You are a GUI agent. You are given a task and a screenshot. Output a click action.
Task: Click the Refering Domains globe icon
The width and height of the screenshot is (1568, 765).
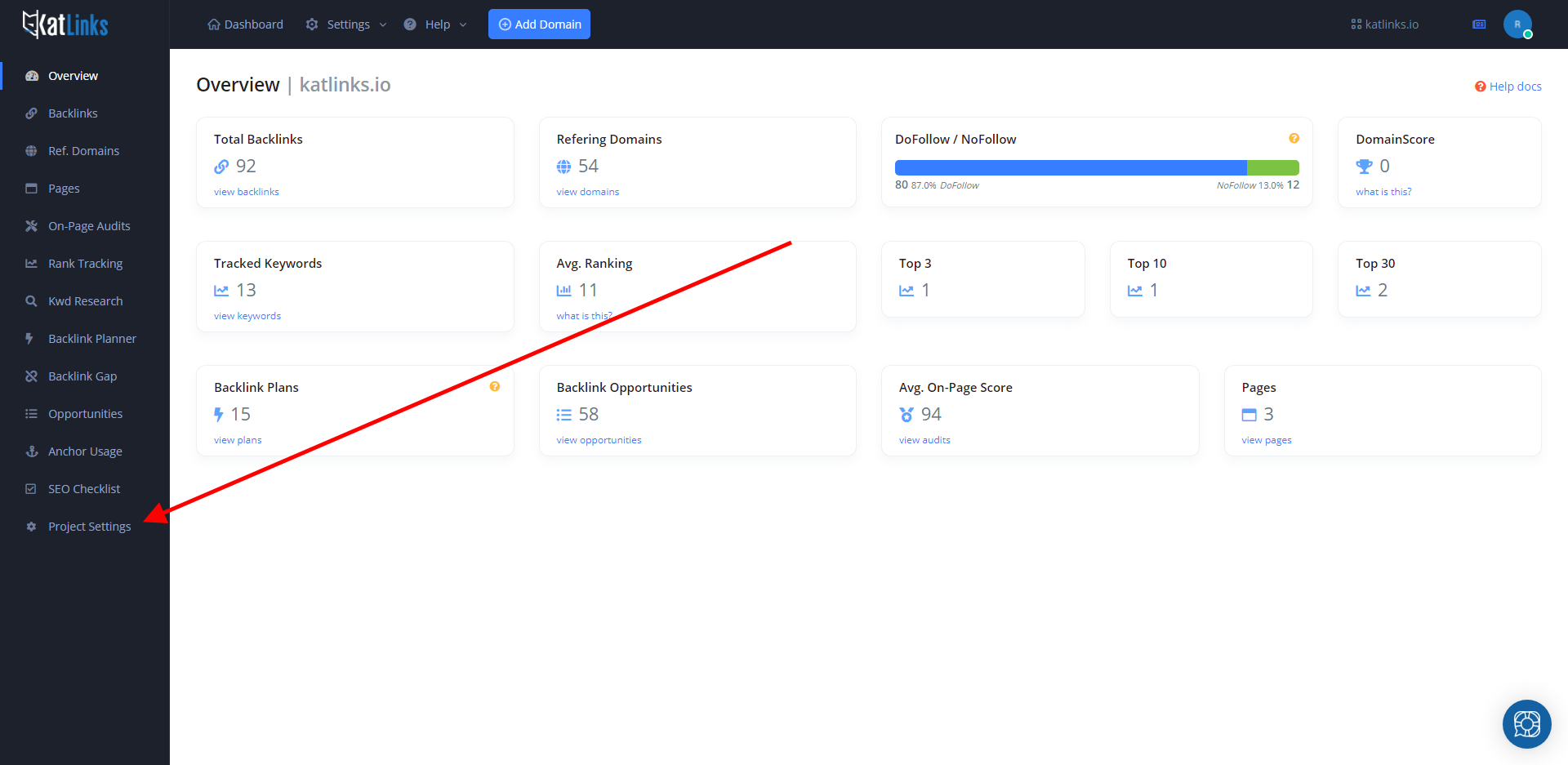[x=563, y=167]
